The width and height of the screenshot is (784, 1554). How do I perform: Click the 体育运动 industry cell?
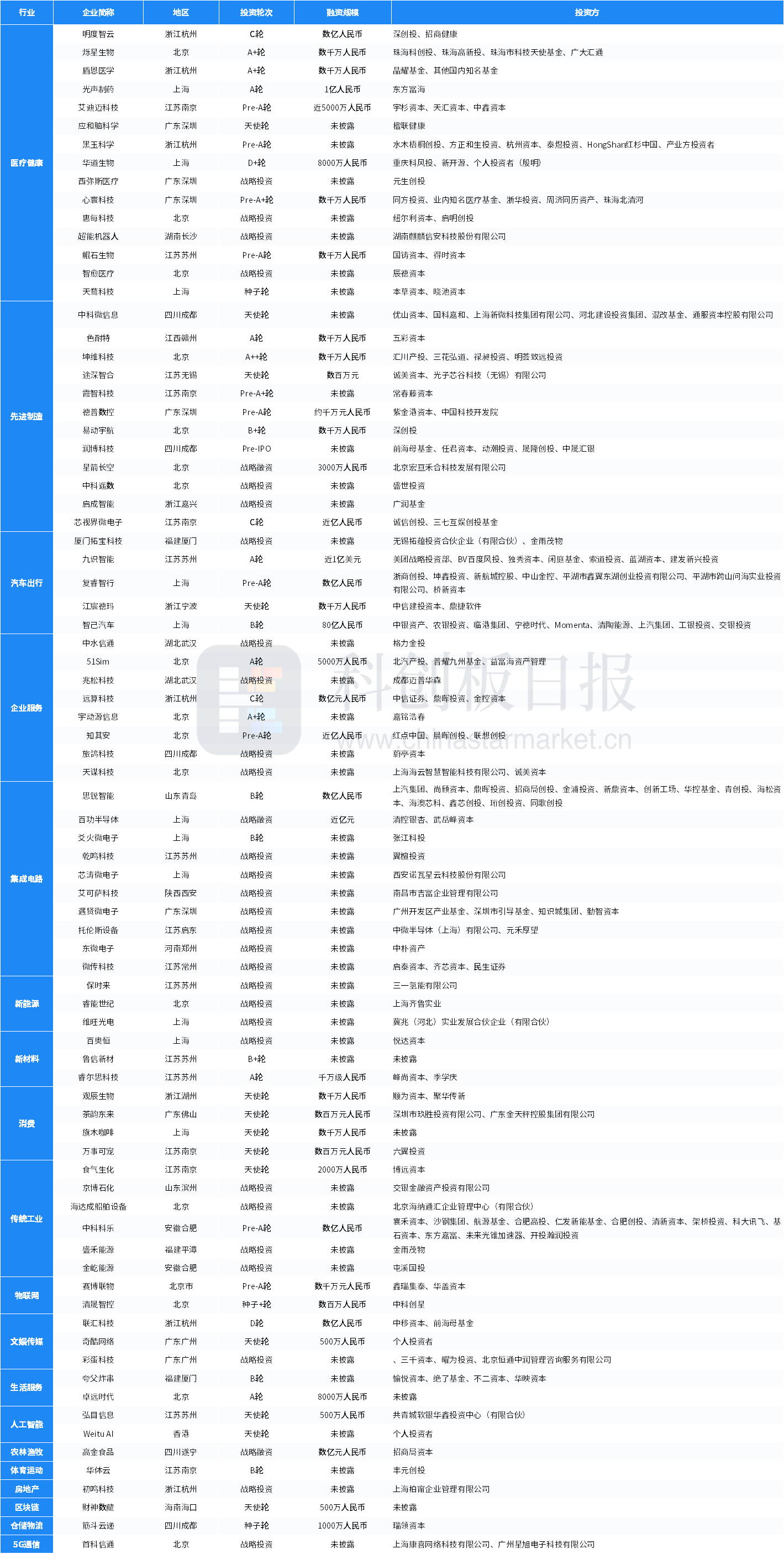[x=27, y=1470]
